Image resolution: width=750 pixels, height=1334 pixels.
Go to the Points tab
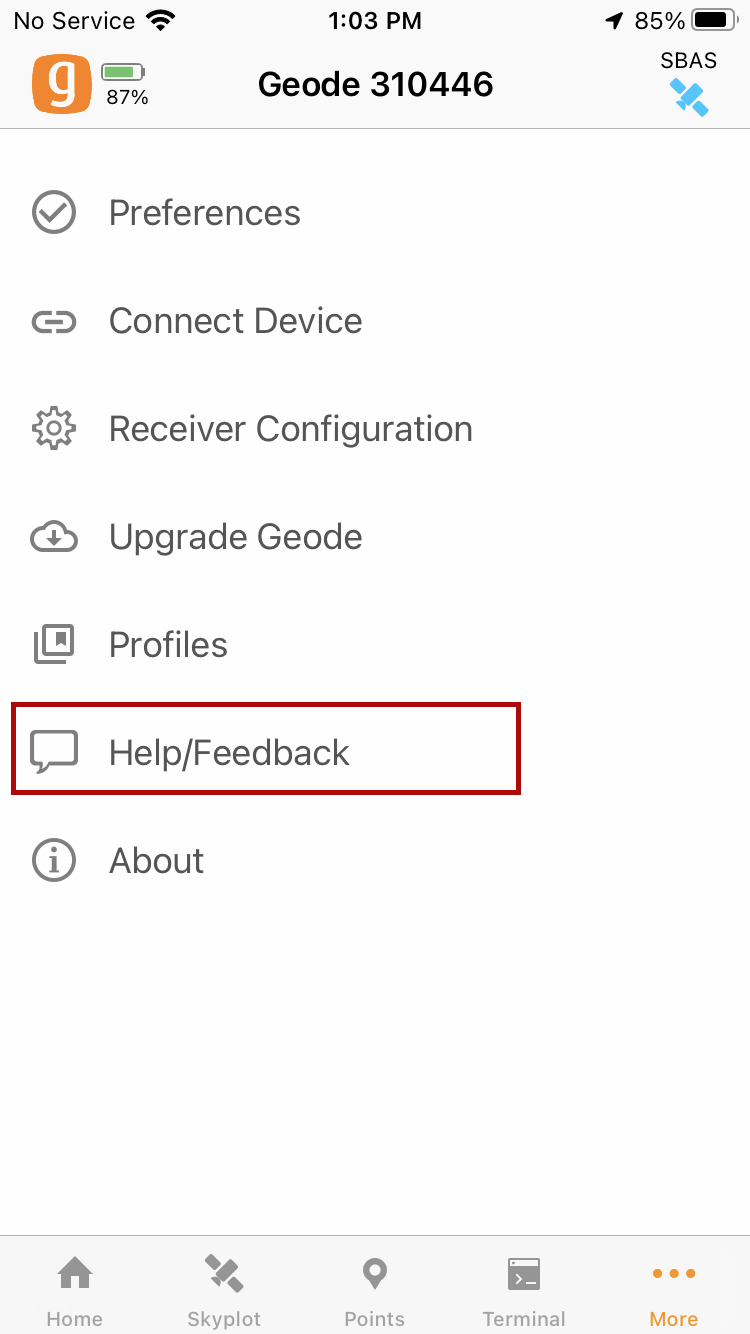[x=374, y=1290]
